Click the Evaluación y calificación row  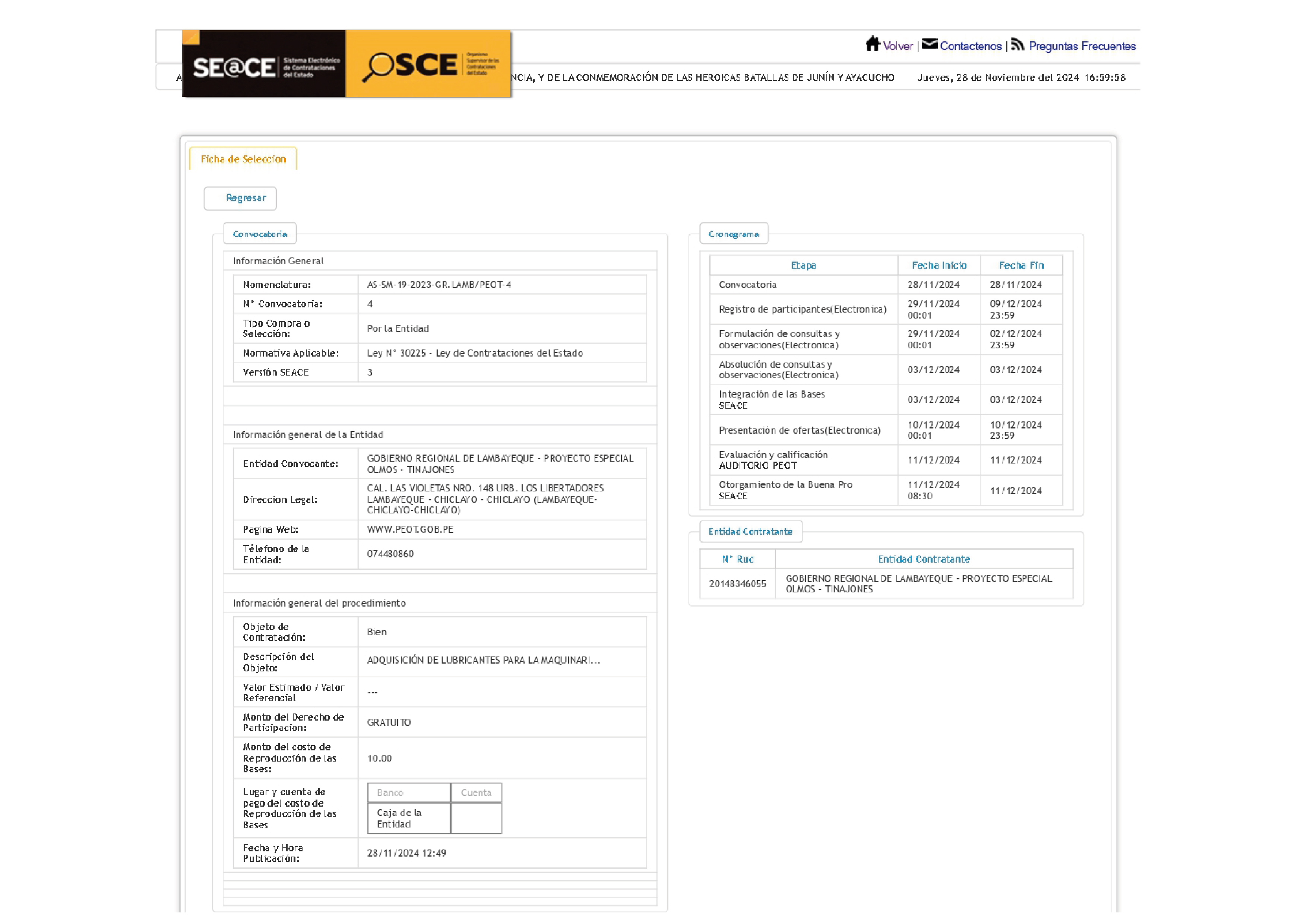pyautogui.click(x=886, y=460)
